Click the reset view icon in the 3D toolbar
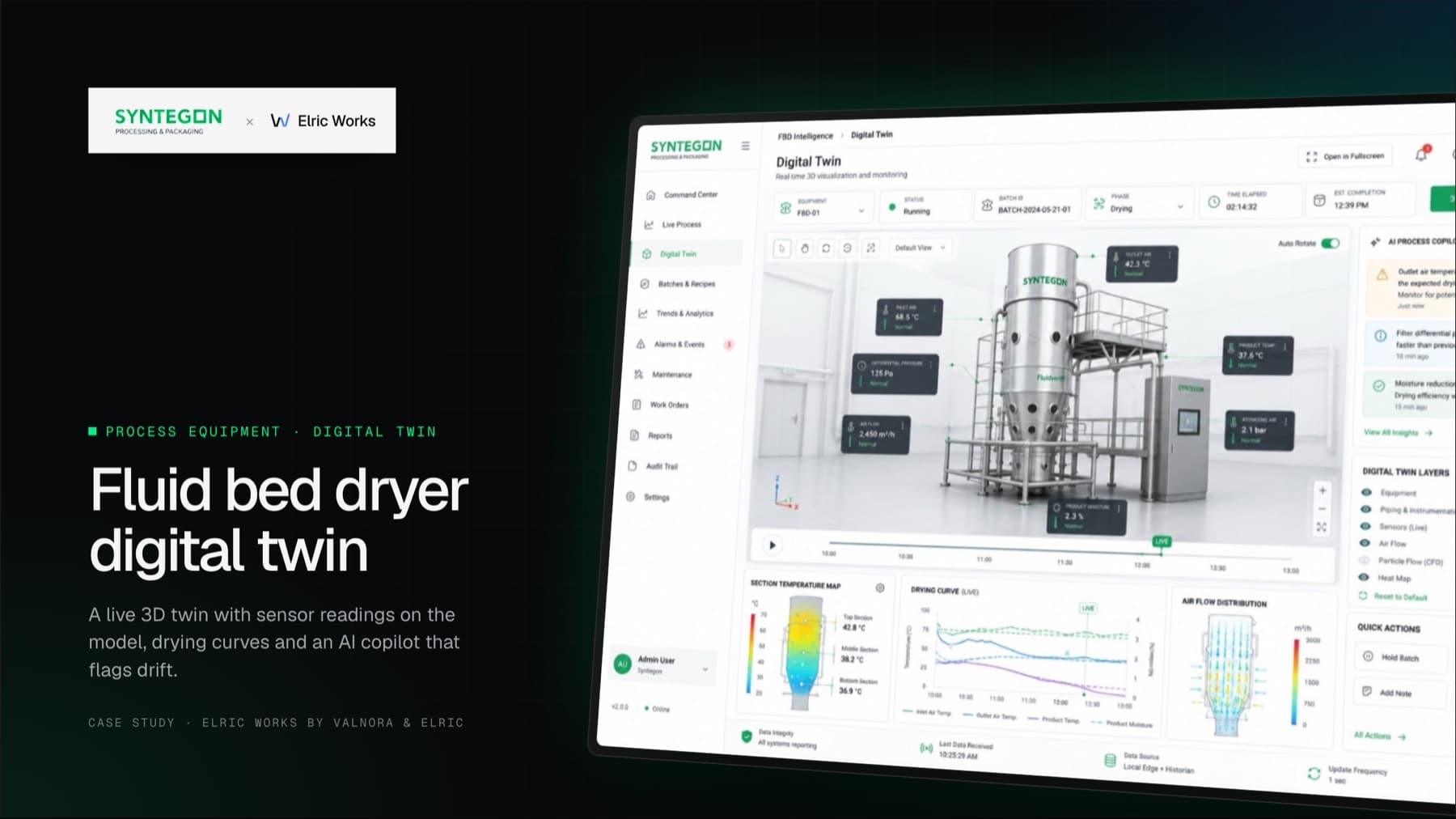The image size is (1456, 819). tap(847, 248)
